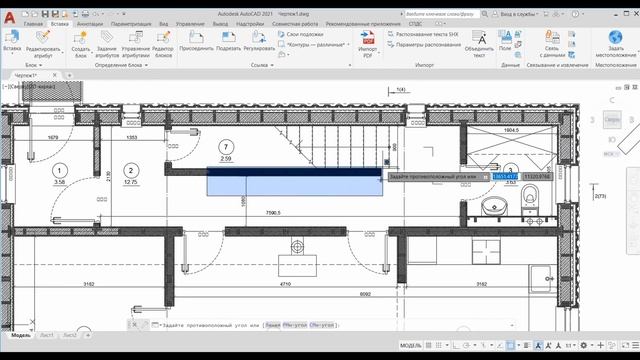
Task: Open annotation scale 1:1 dropdown
Action: pos(570,345)
